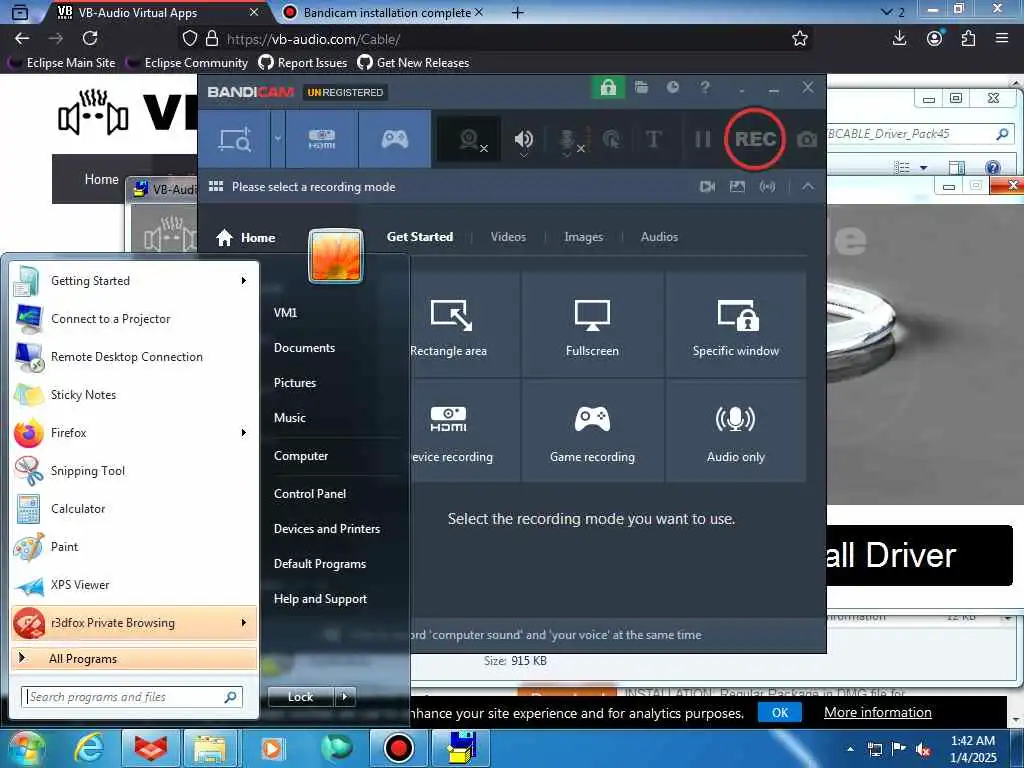Open More information link
Image resolution: width=1024 pixels, height=768 pixels.
click(x=878, y=712)
